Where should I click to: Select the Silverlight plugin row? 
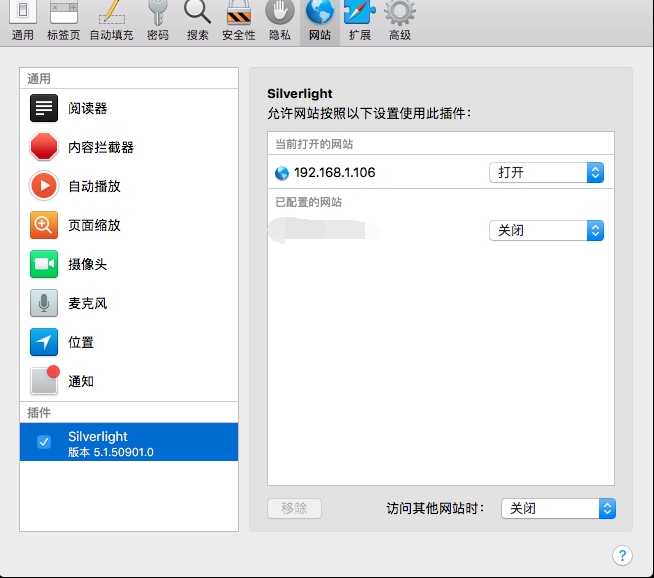click(129, 442)
